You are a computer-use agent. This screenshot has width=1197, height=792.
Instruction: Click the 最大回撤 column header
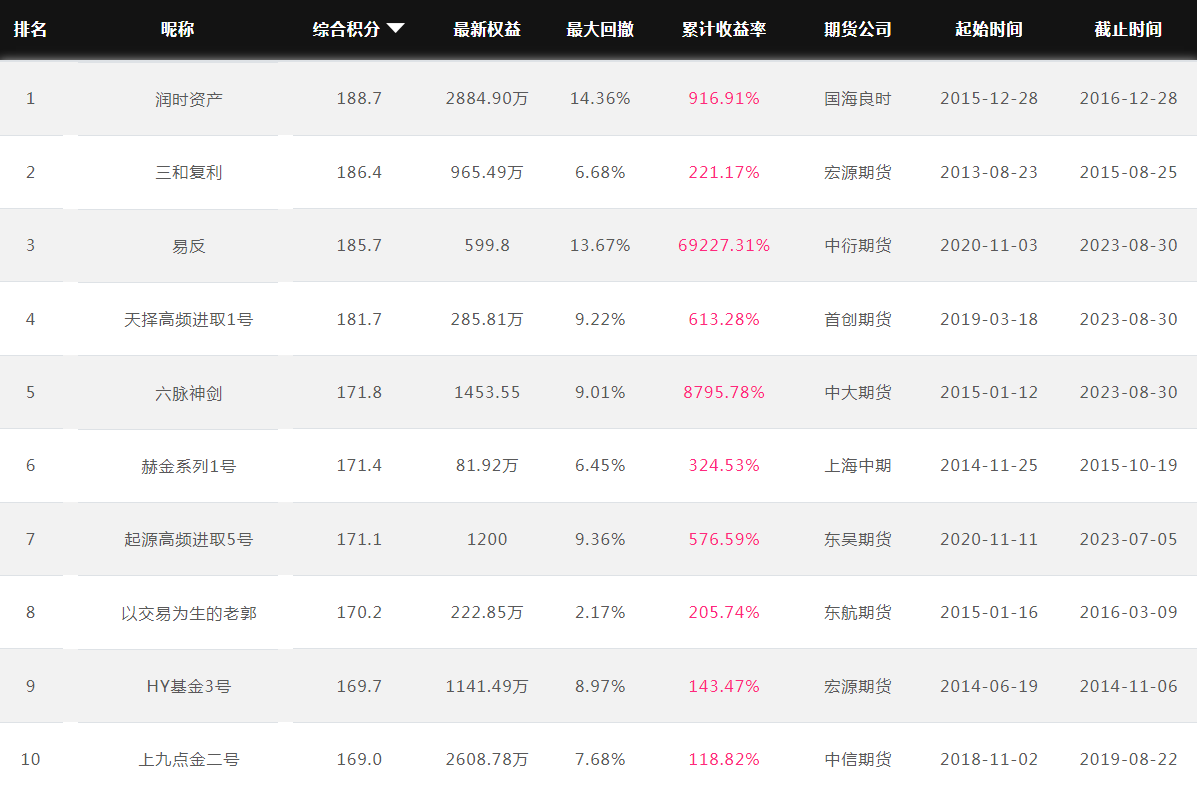pyautogui.click(x=600, y=29)
